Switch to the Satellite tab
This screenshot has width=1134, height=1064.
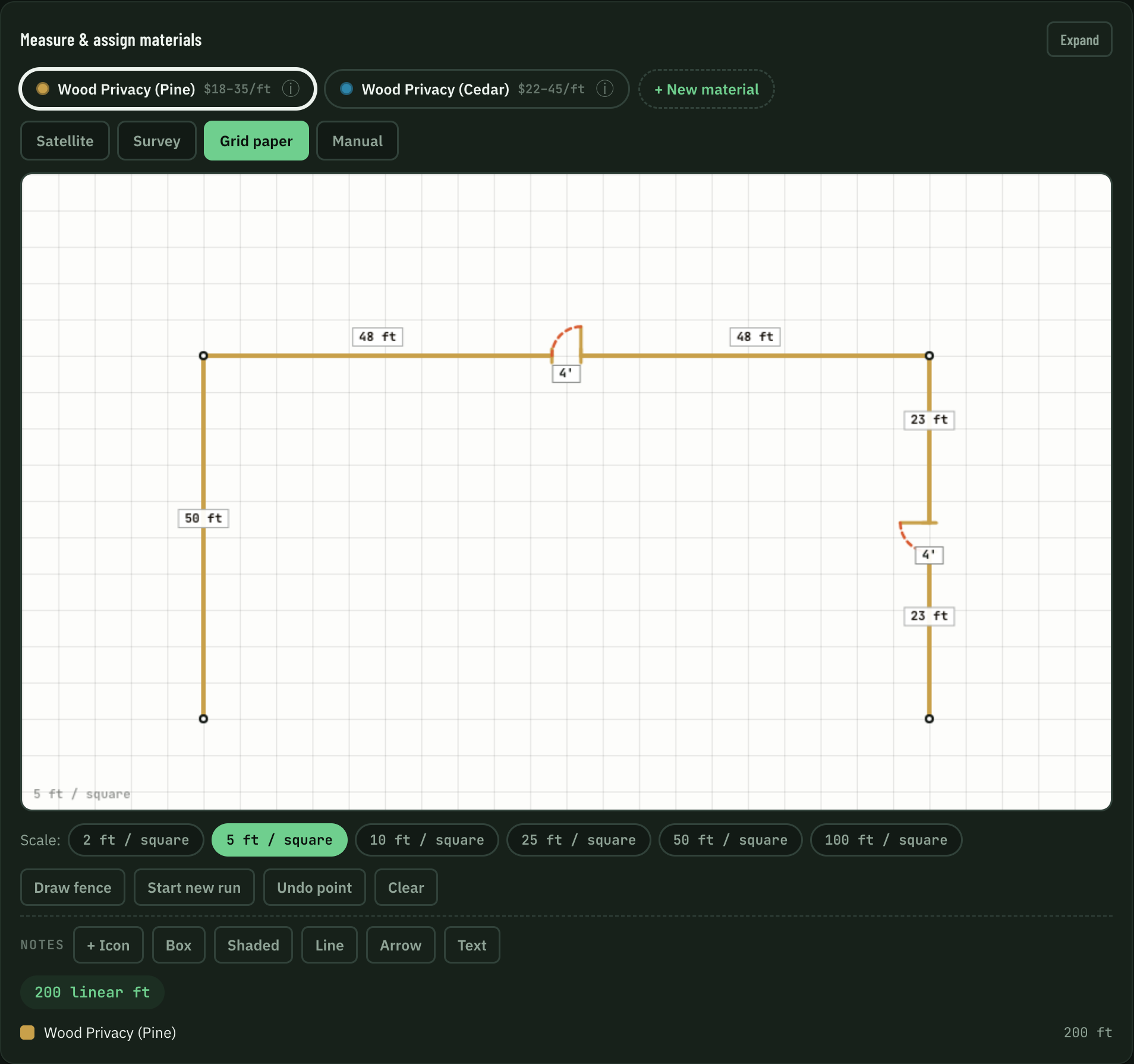click(x=65, y=141)
